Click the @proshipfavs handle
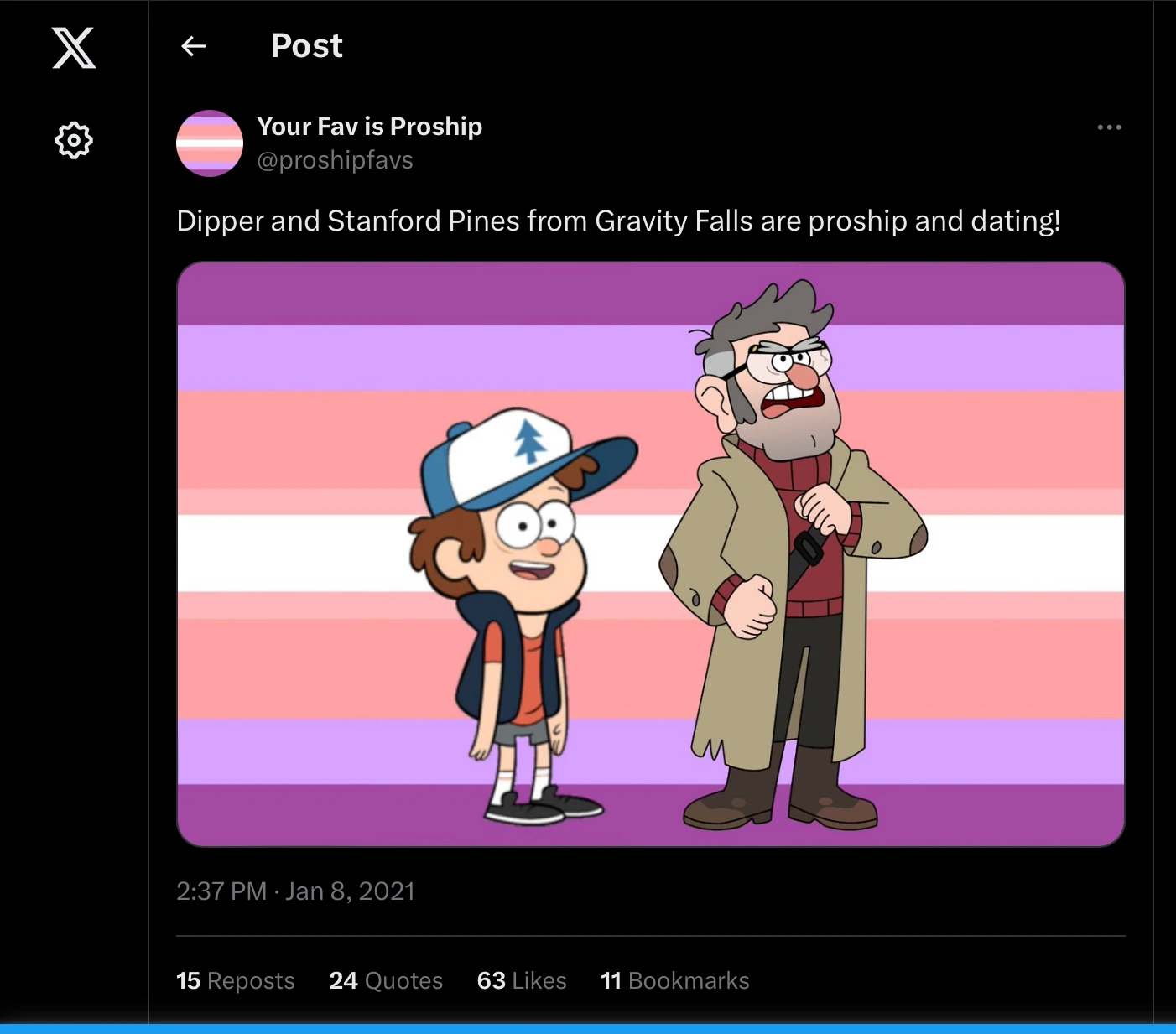The height and width of the screenshot is (1034, 1176). (x=335, y=160)
